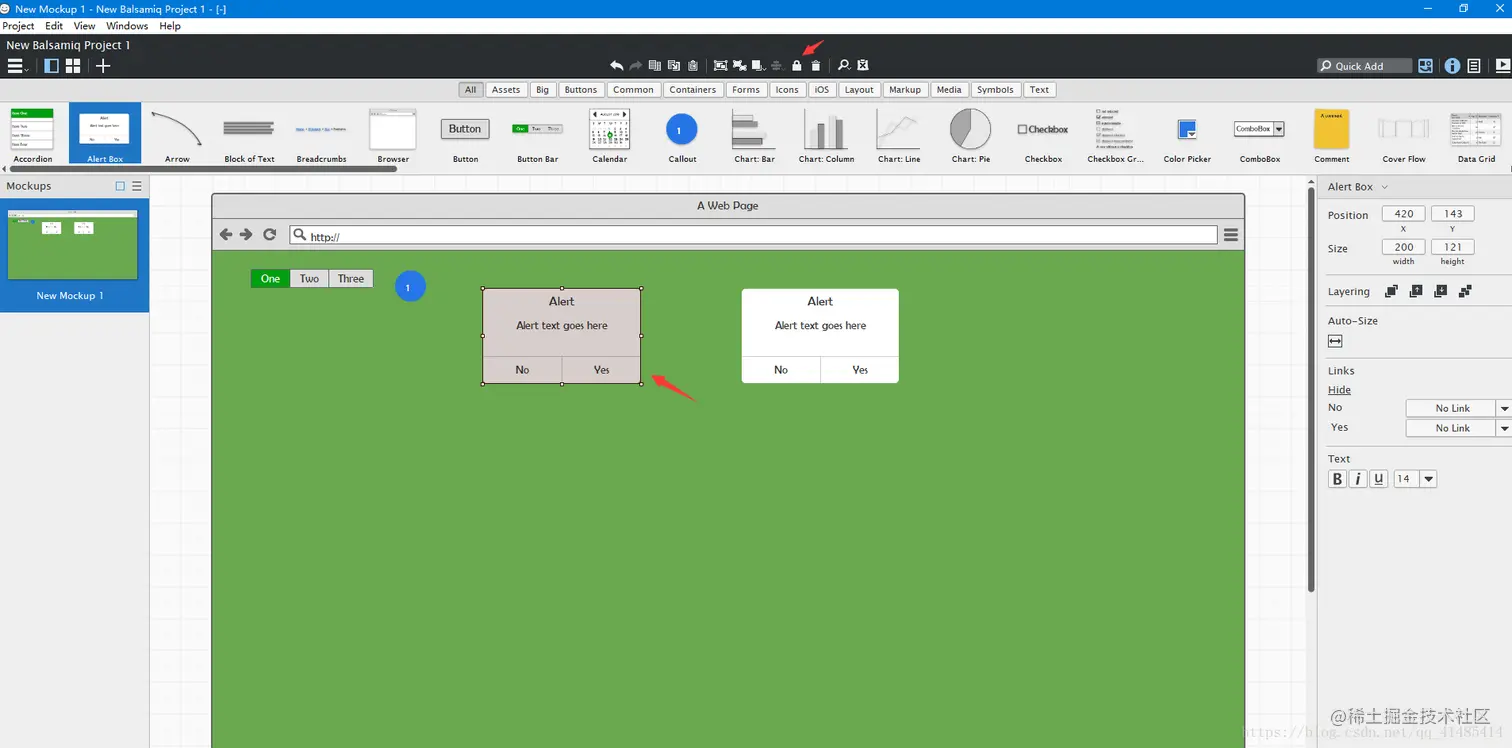Toggle the project notes panel icon
This screenshot has height=748, width=1512.
(x=1474, y=66)
